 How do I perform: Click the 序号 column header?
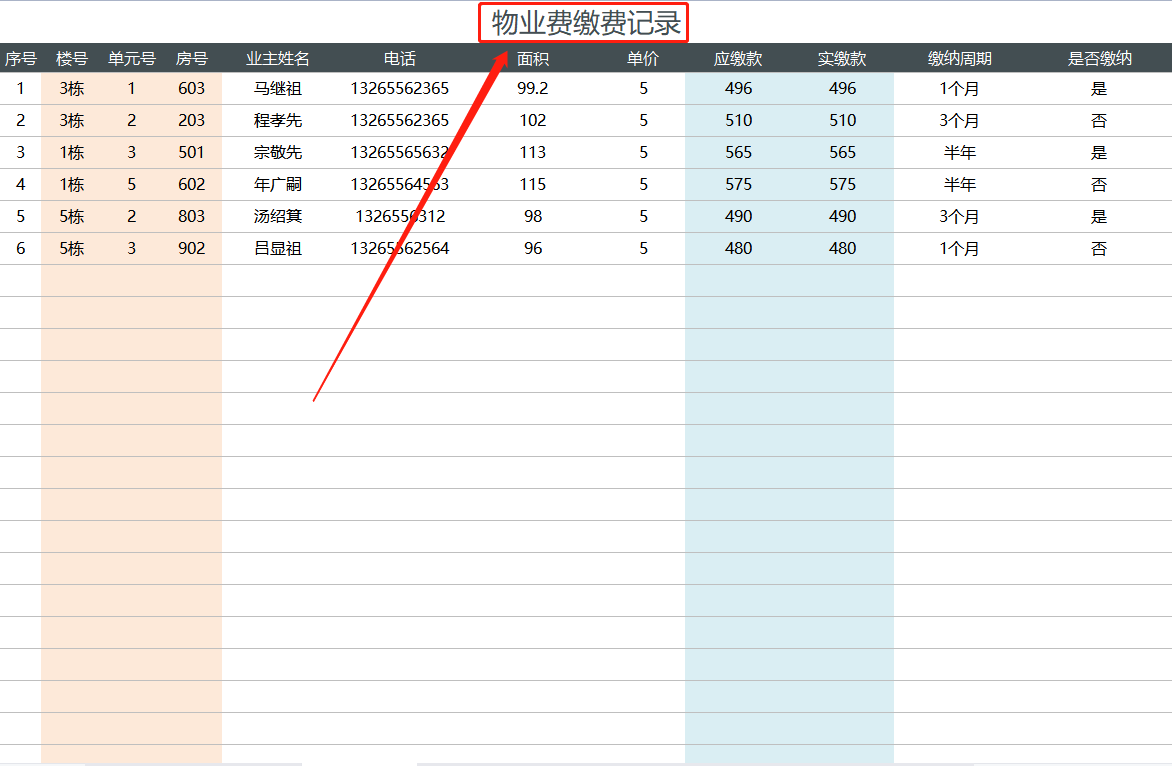coord(20,58)
